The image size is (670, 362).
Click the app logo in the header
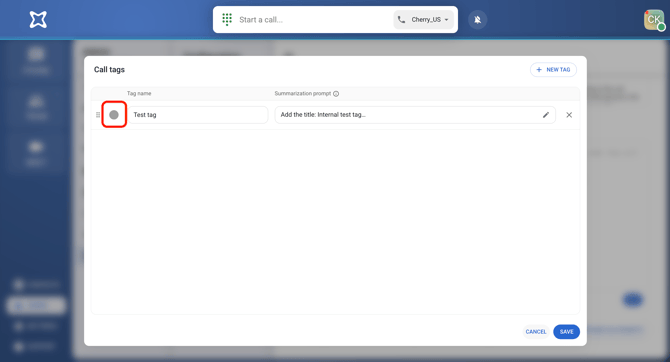[38, 20]
